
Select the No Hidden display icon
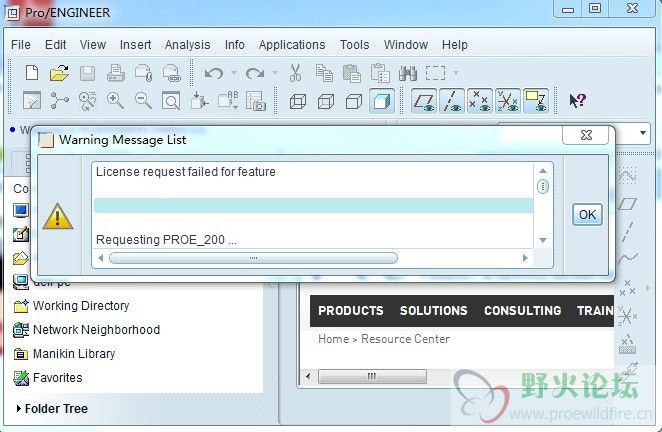click(x=354, y=101)
